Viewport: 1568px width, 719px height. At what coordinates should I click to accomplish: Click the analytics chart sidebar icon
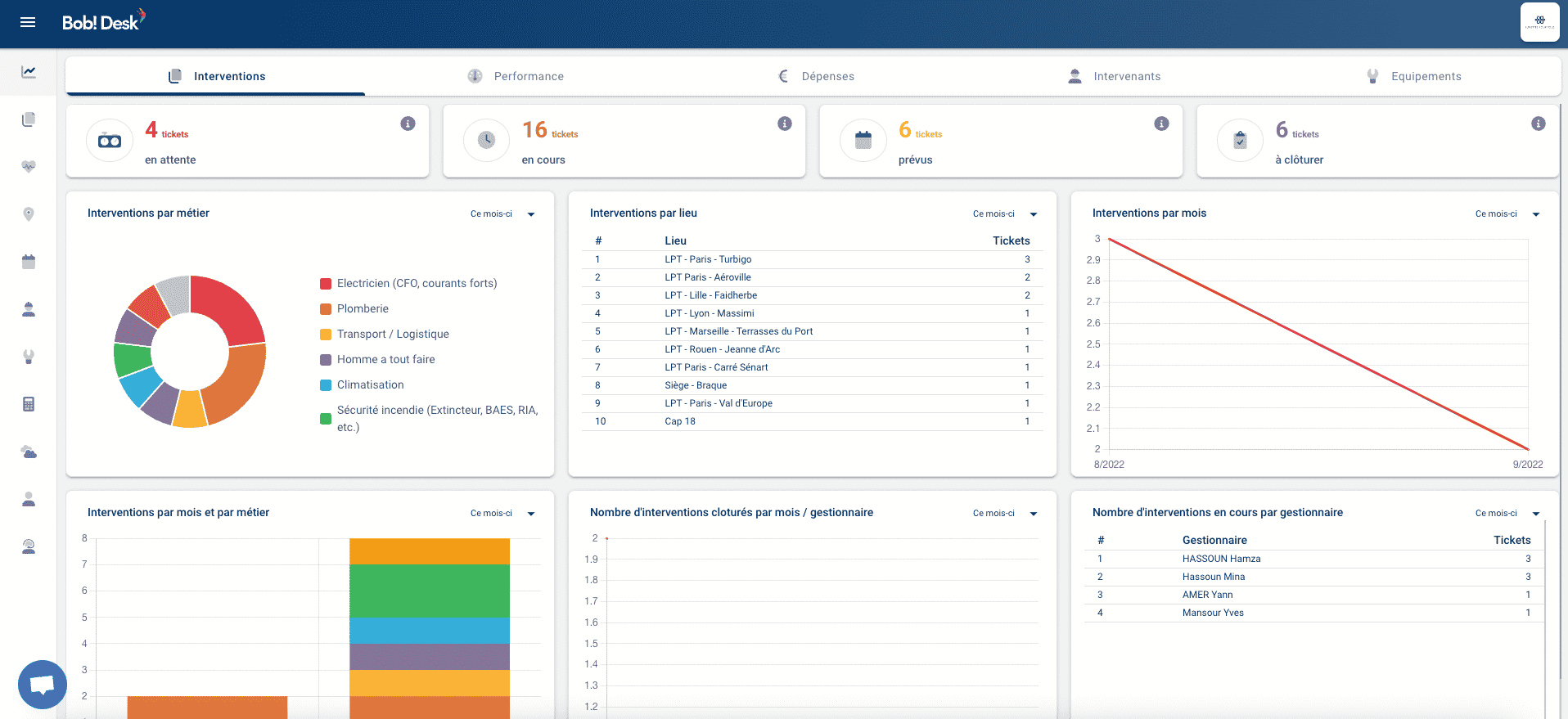point(29,72)
